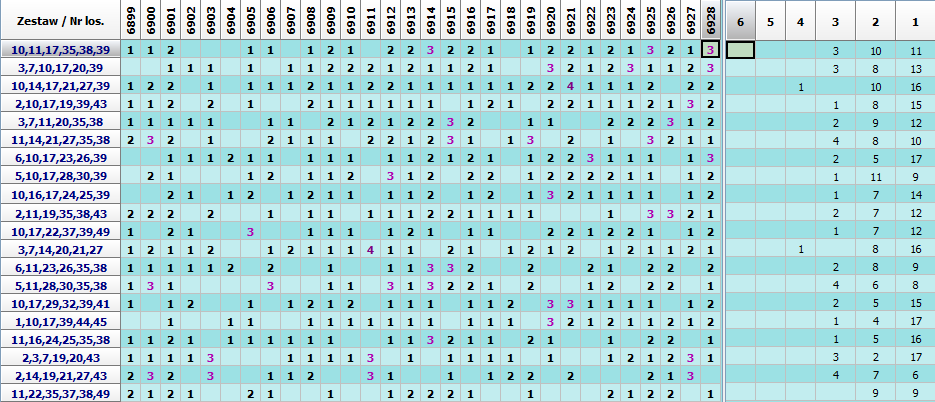Click the outlined magenta 3 cell under 6928
Screen dimensions: 935x402
click(709, 50)
